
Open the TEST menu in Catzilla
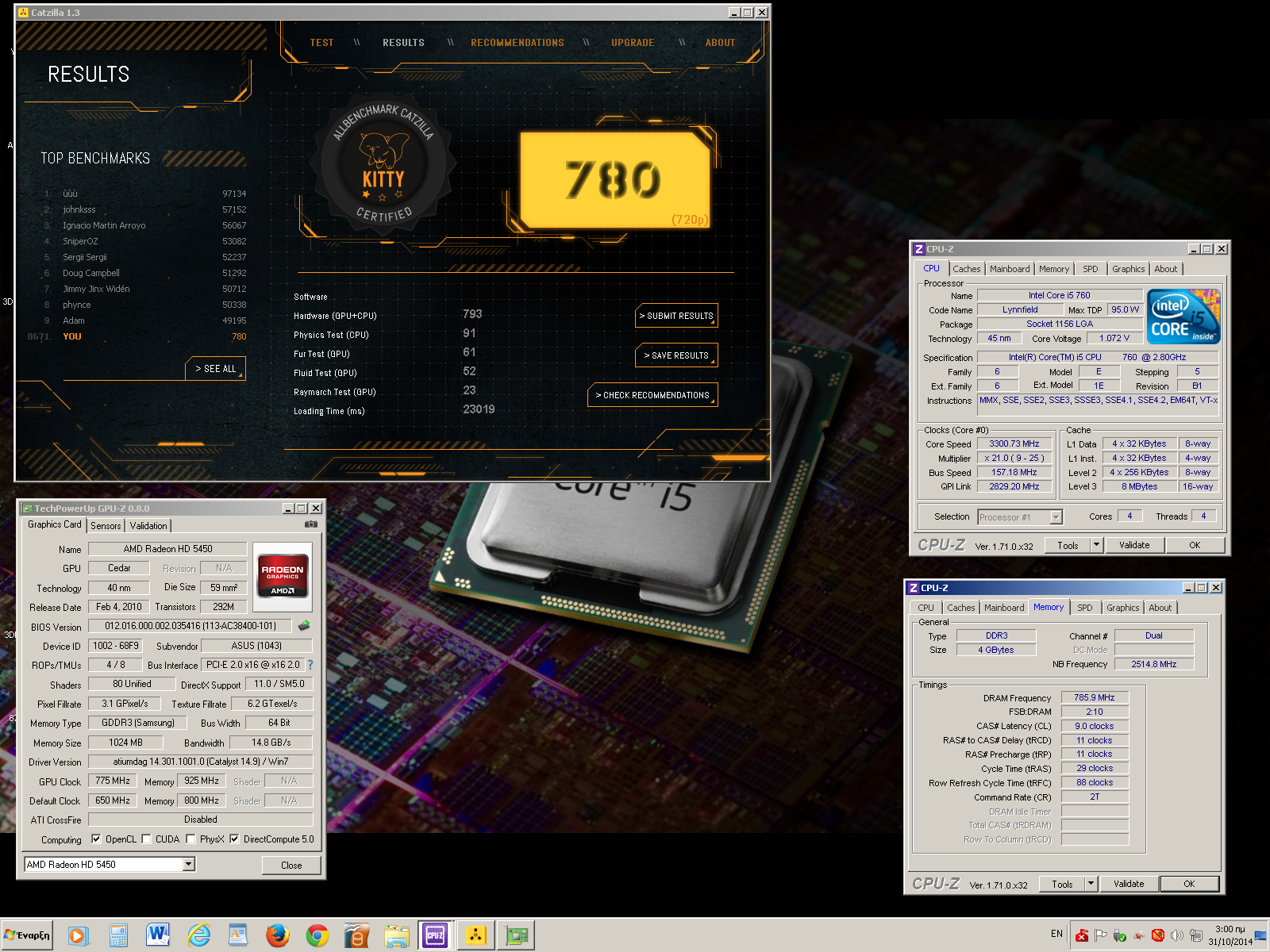321,43
